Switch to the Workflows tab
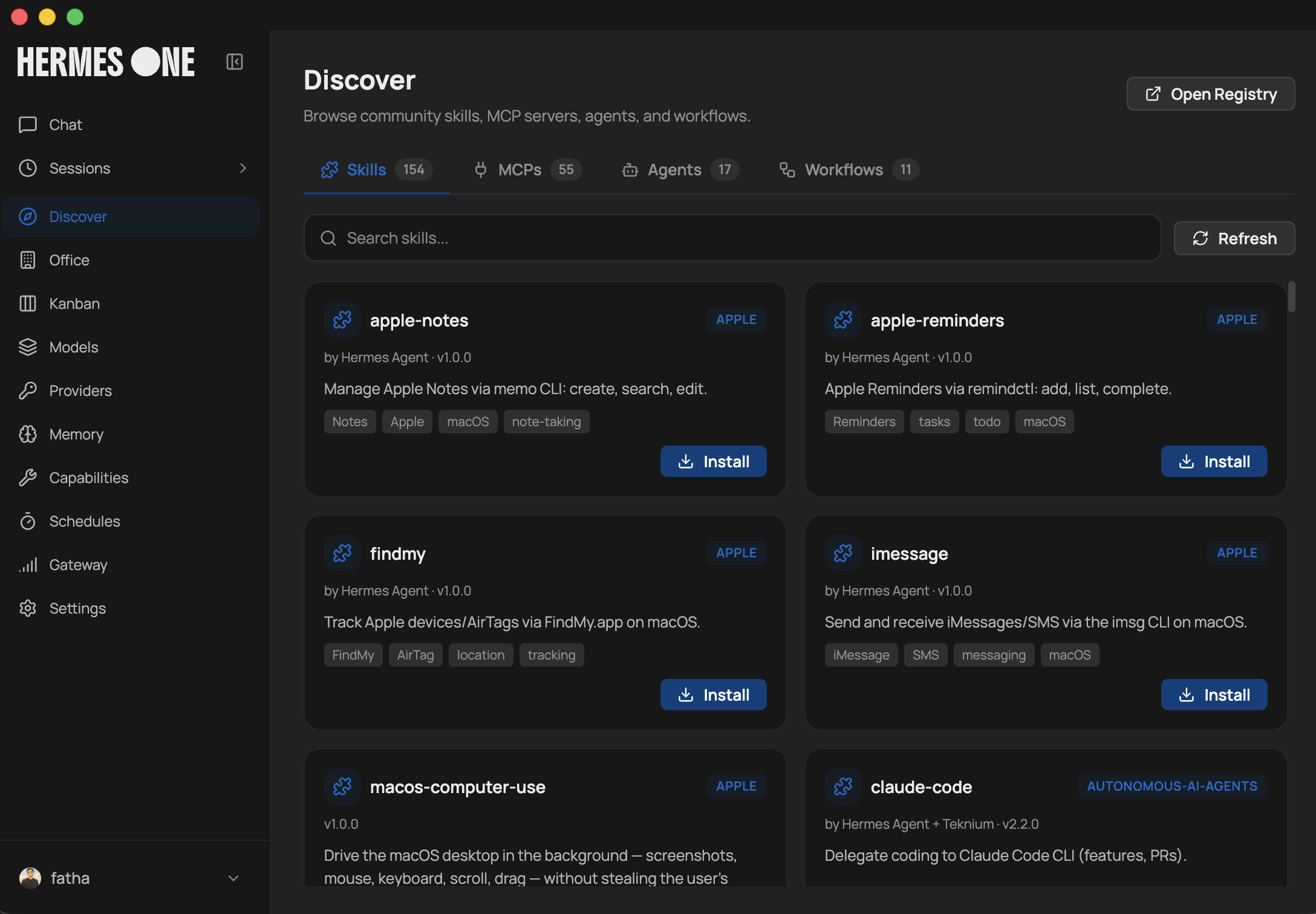1316x914 pixels. pos(849,170)
